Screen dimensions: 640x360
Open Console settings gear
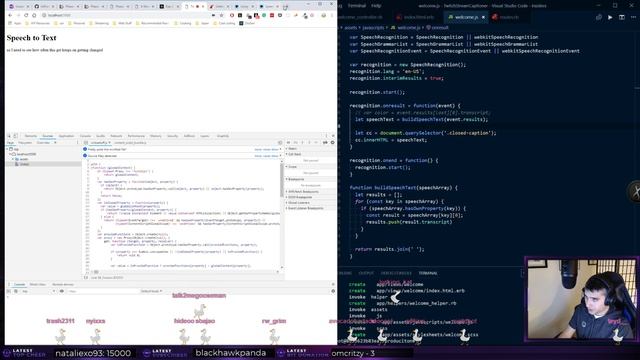(x=333, y=291)
